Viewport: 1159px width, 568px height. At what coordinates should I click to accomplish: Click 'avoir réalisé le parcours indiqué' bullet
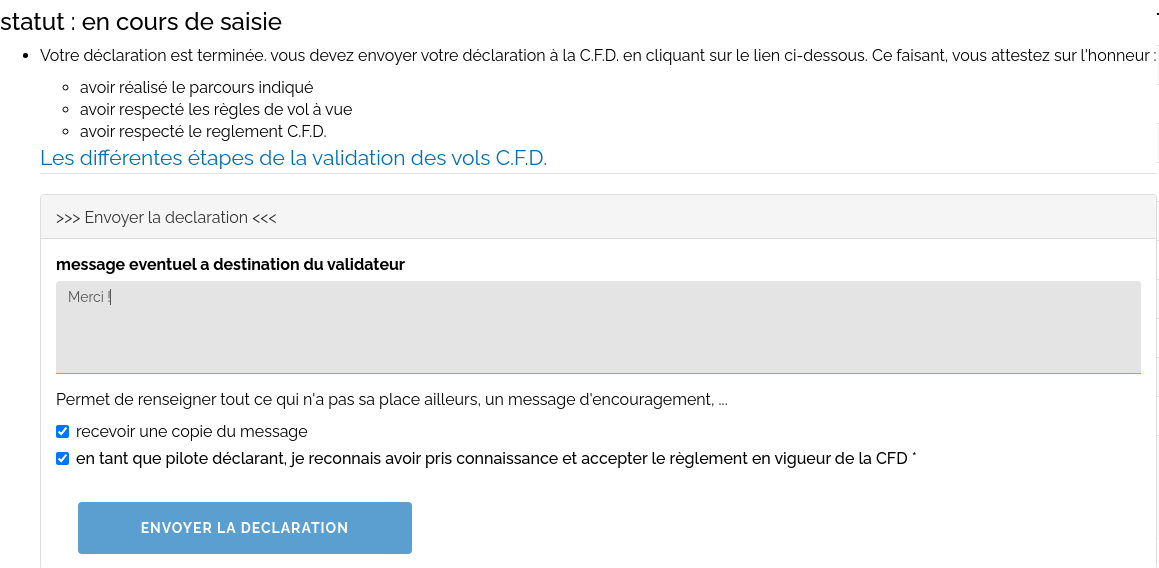tap(196, 88)
